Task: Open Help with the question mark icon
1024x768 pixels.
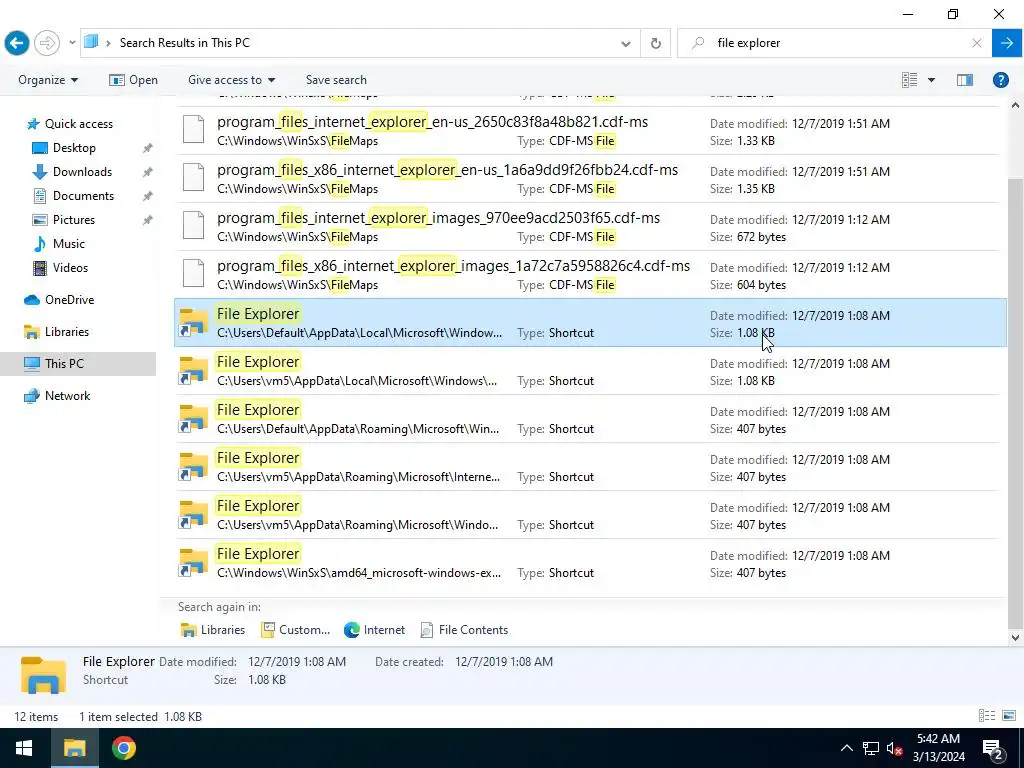Action: 1000,80
